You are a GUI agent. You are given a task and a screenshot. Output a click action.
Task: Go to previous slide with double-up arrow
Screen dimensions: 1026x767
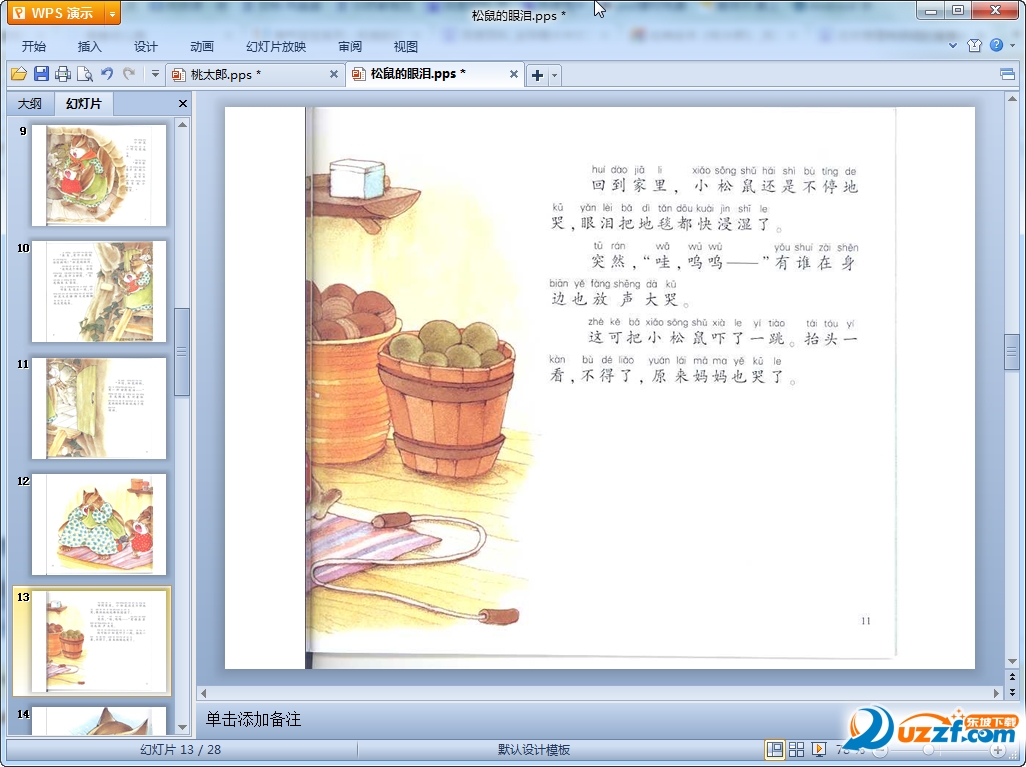tap(1012, 677)
